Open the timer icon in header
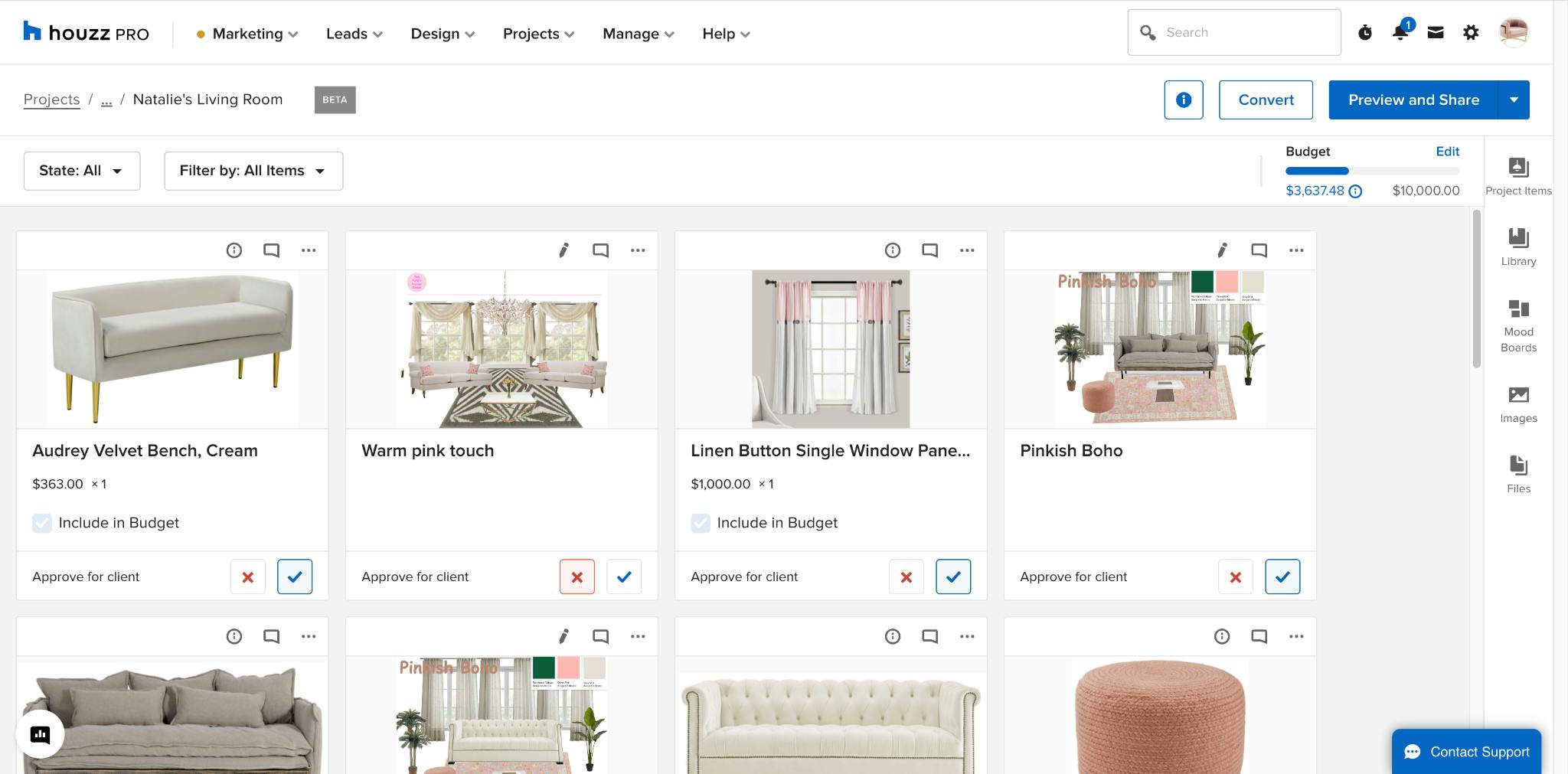The height and width of the screenshot is (774, 1568). 1365,32
